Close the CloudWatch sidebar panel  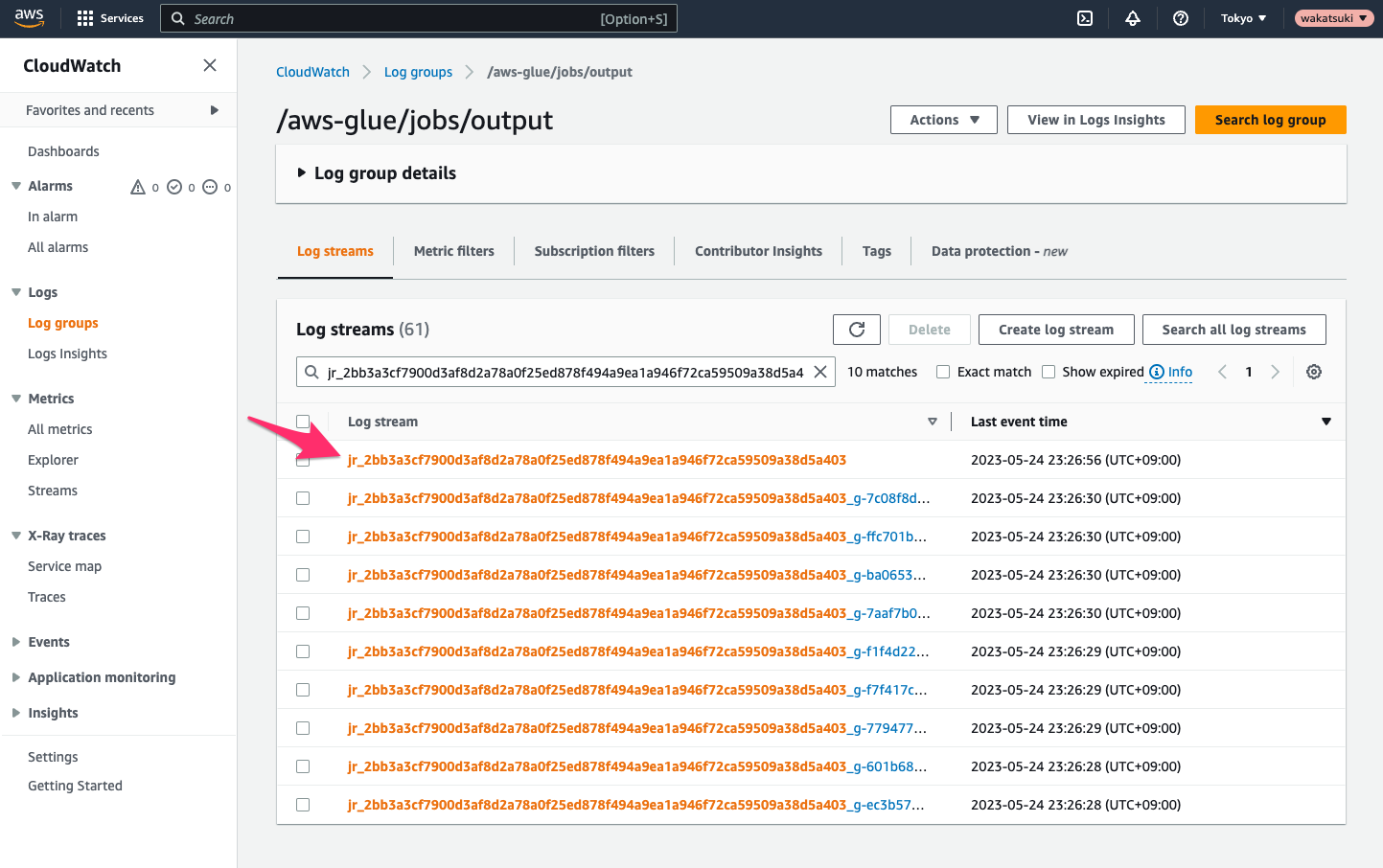pyautogui.click(x=210, y=65)
